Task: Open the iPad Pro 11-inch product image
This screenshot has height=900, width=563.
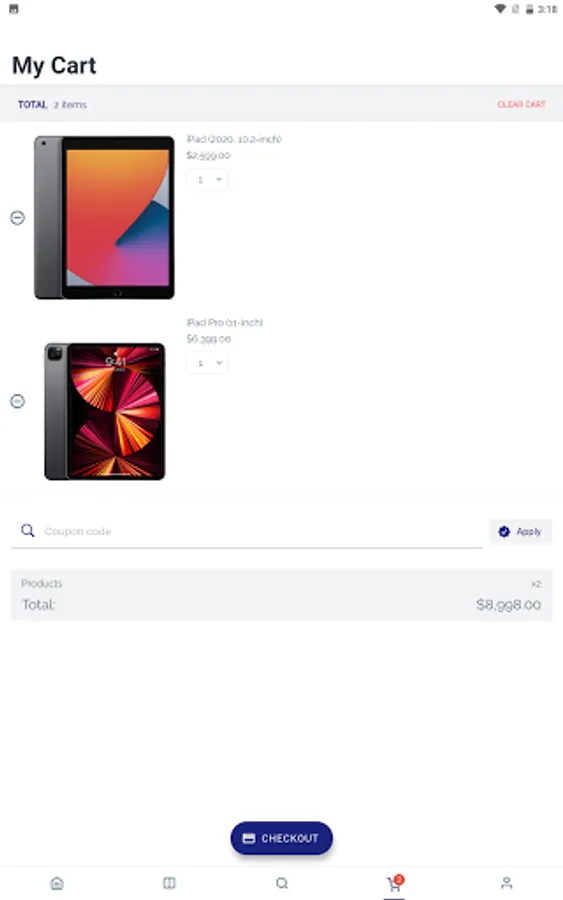Action: click(104, 411)
